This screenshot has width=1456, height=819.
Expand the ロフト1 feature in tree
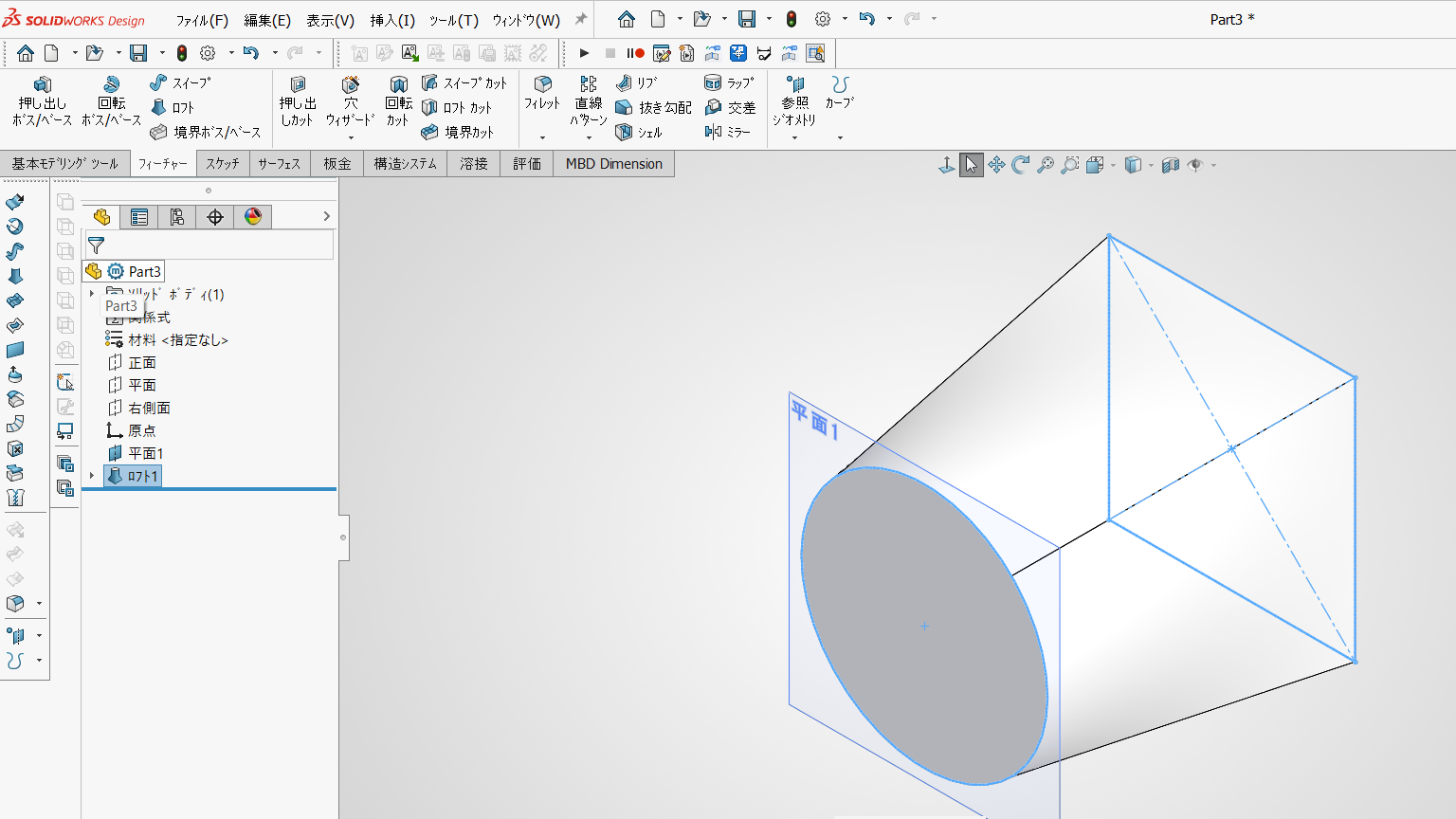click(x=92, y=476)
